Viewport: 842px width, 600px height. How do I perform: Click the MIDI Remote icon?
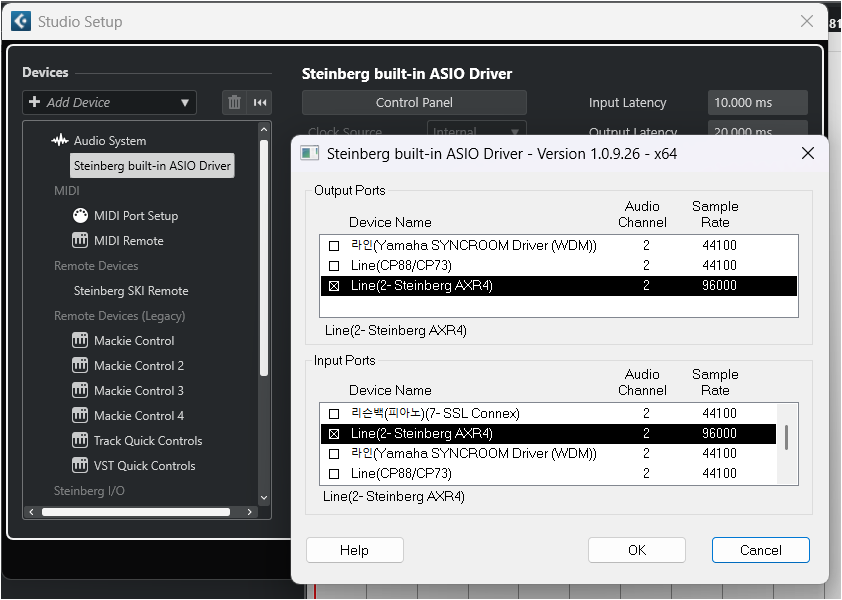[x=80, y=241]
